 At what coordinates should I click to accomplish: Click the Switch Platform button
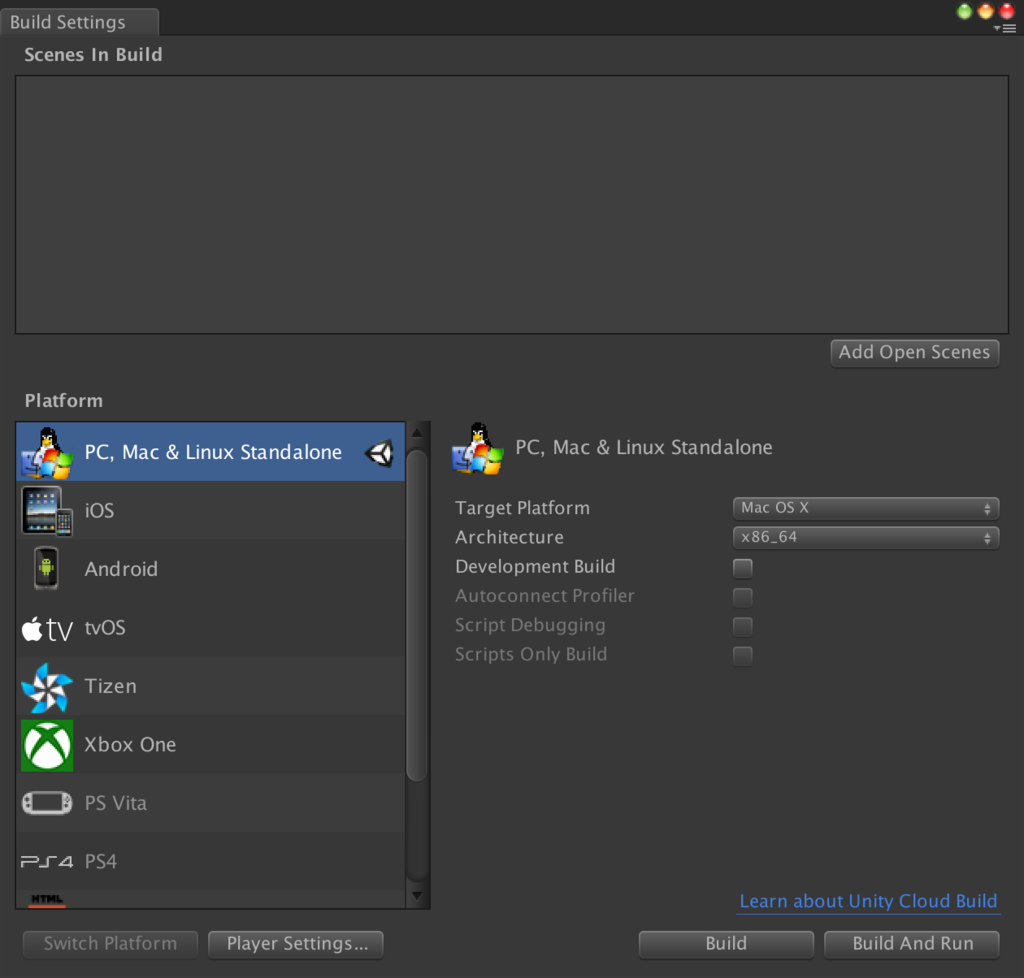coord(110,944)
